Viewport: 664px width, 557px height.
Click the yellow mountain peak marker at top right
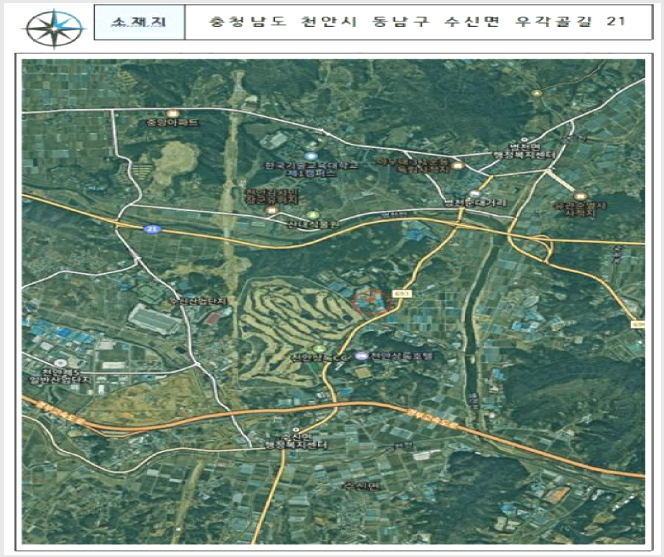537,92
